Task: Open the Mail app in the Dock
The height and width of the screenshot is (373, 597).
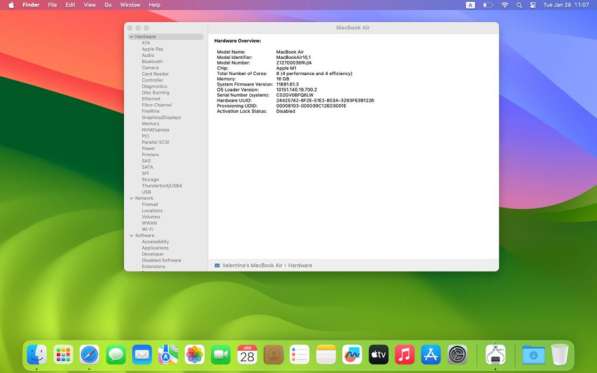Action: pos(142,355)
